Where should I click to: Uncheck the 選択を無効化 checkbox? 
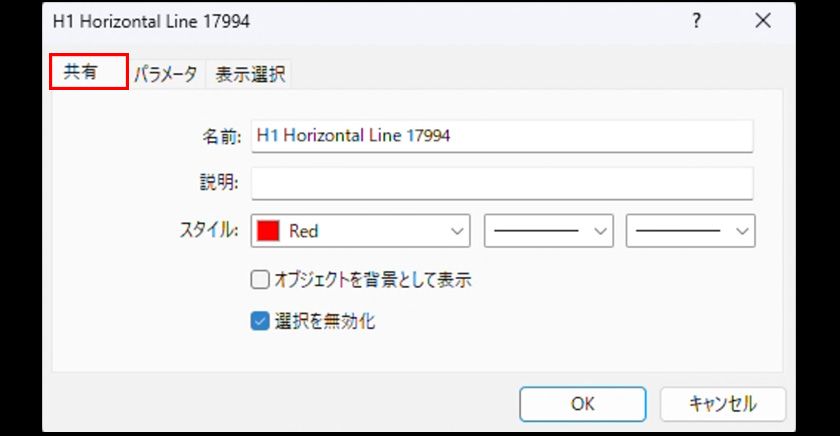(x=260, y=322)
